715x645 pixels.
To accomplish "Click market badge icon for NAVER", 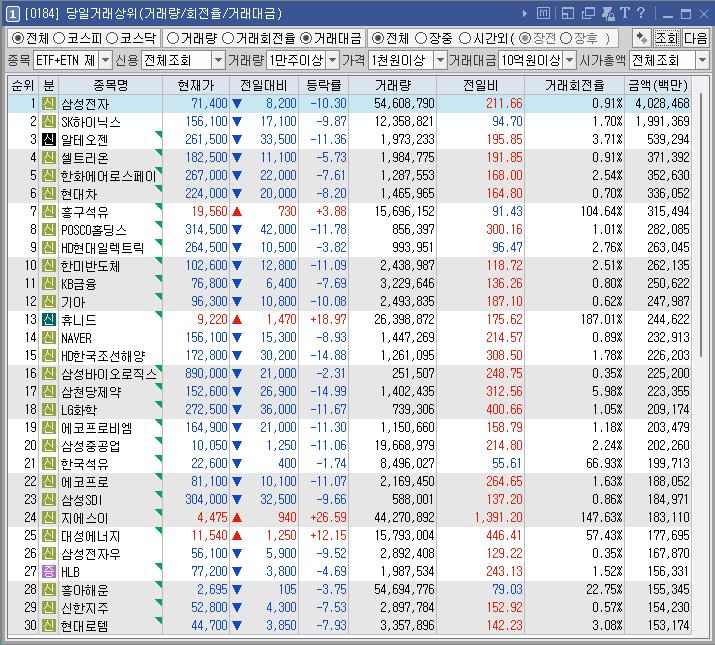I will click(49, 338).
